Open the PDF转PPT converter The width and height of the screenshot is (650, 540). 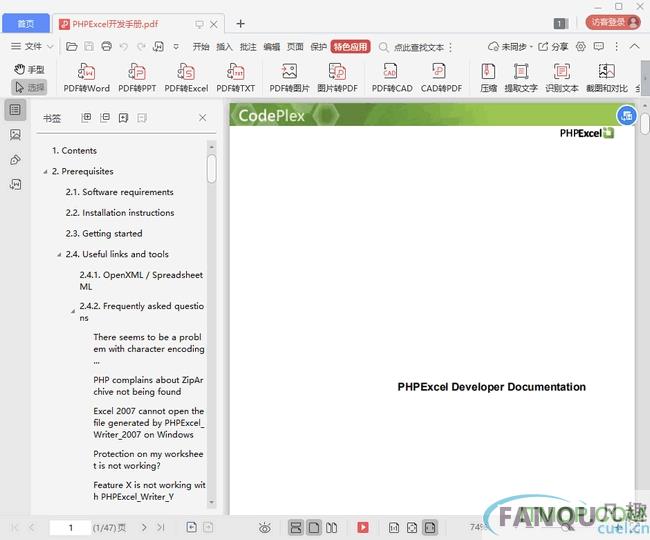tap(137, 77)
